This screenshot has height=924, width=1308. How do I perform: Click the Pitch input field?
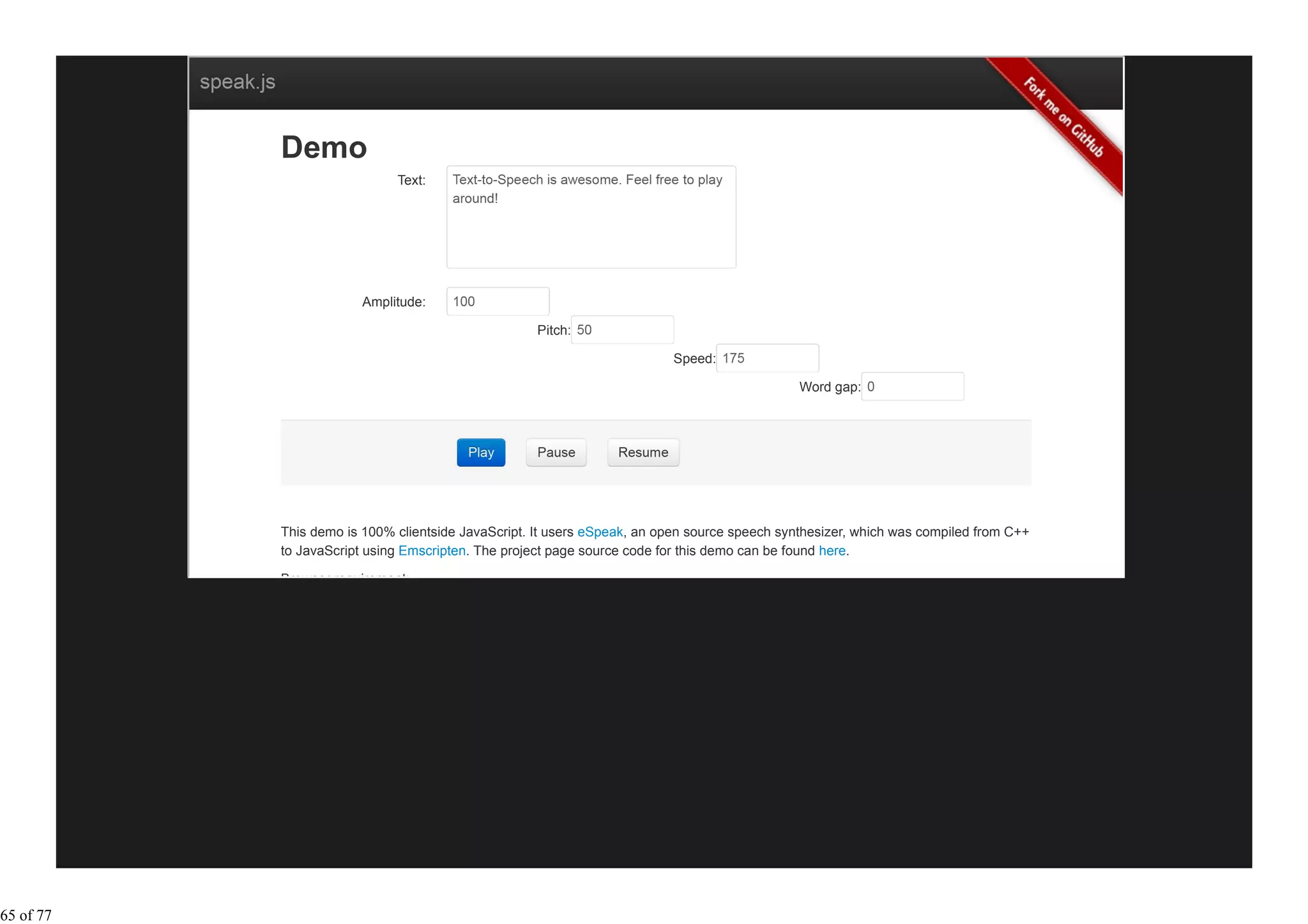[x=622, y=330]
